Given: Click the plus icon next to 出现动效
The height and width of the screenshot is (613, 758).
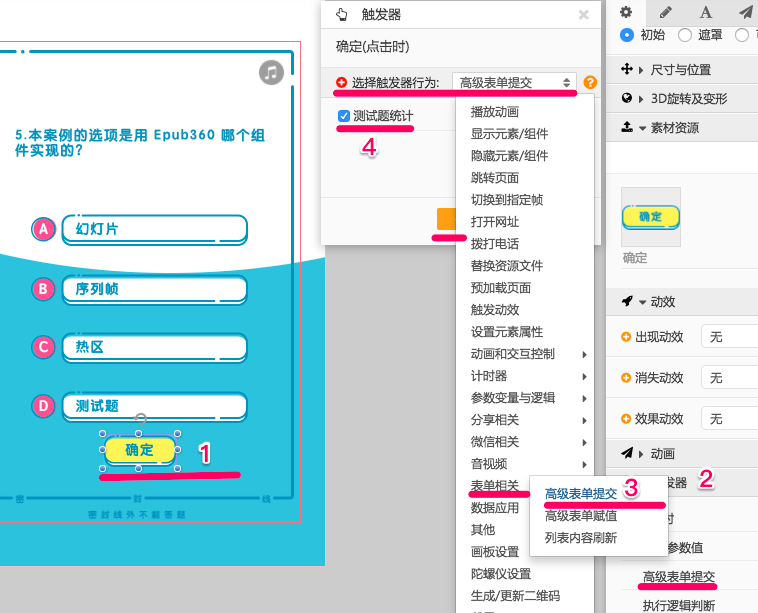Looking at the screenshot, I should click(627, 337).
